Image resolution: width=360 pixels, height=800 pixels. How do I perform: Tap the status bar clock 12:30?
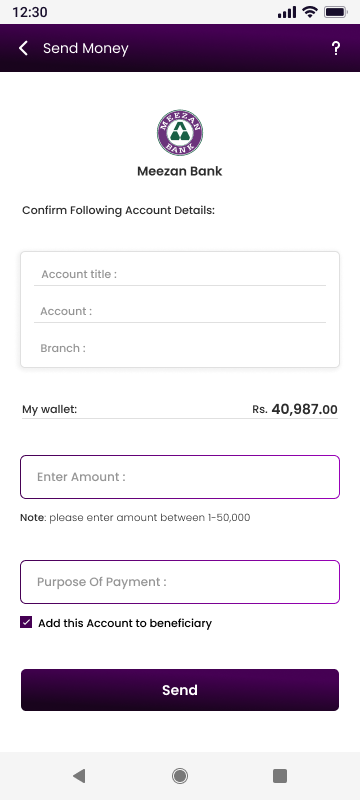pos(30,12)
